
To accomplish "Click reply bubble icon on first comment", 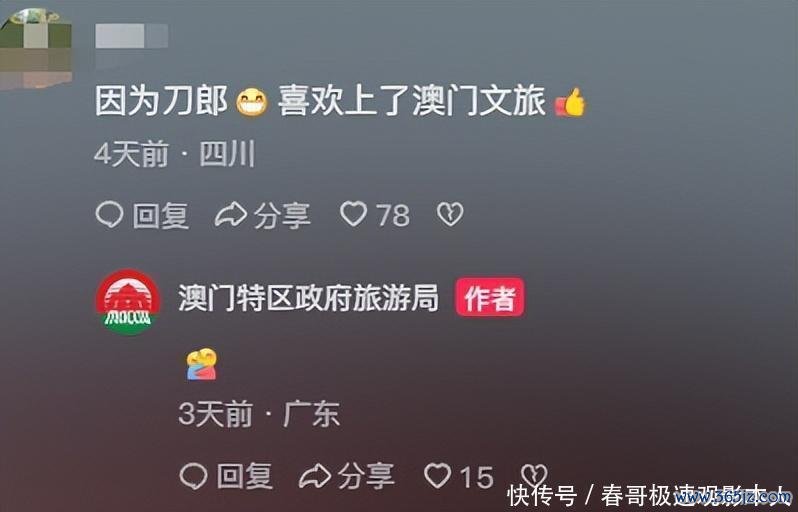I will pos(109,214).
